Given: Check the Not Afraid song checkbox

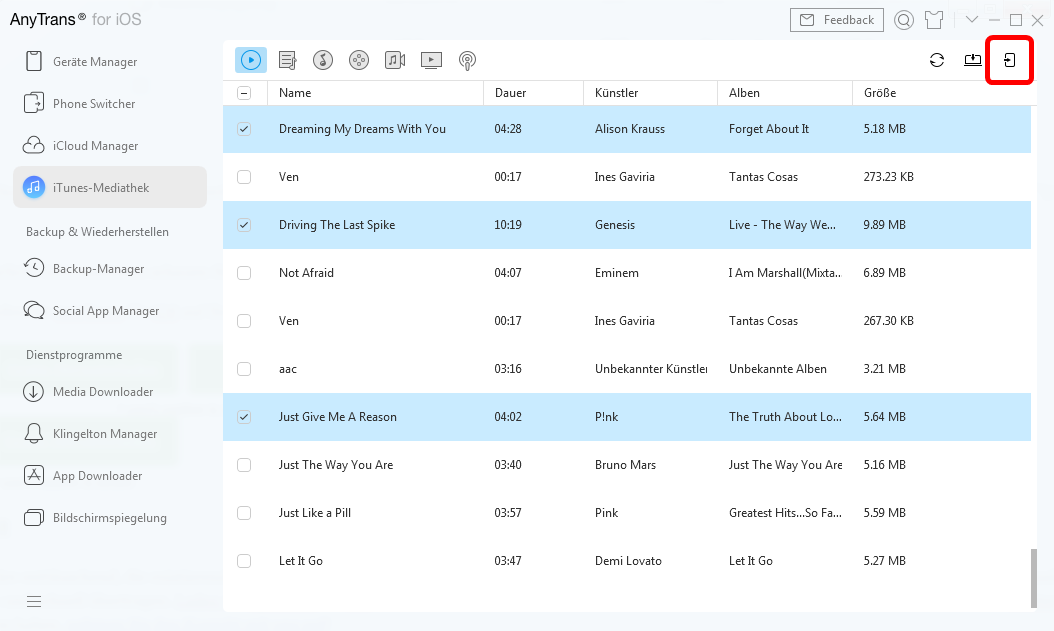Looking at the screenshot, I should click(244, 273).
